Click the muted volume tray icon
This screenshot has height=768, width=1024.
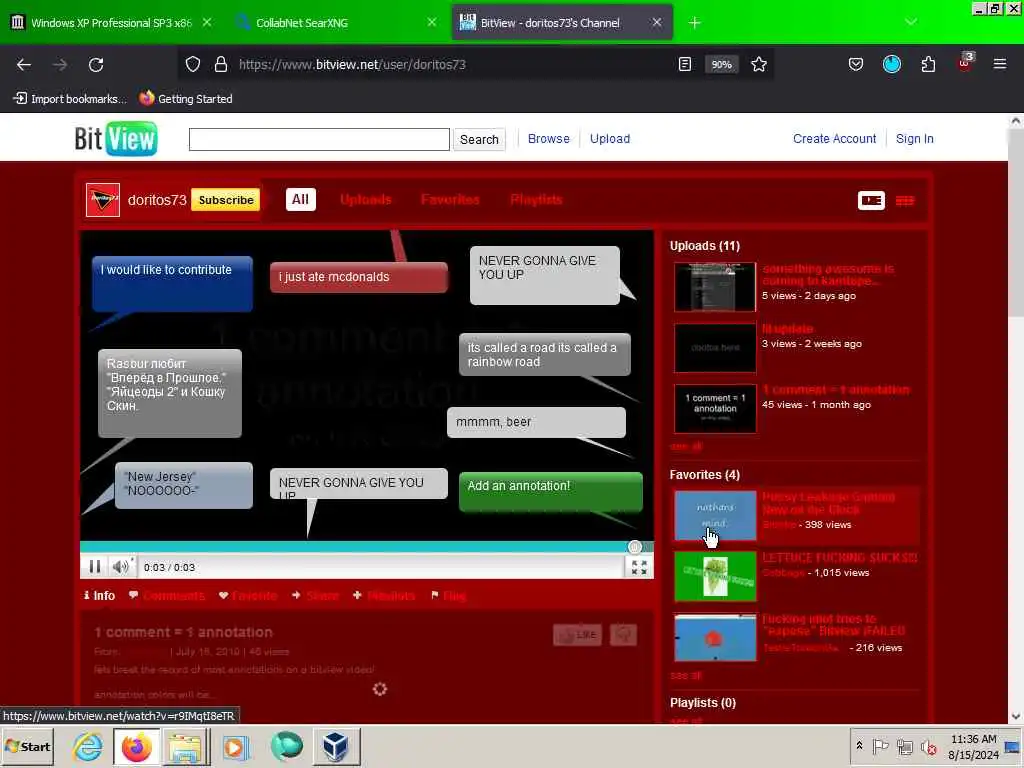[x=928, y=746]
